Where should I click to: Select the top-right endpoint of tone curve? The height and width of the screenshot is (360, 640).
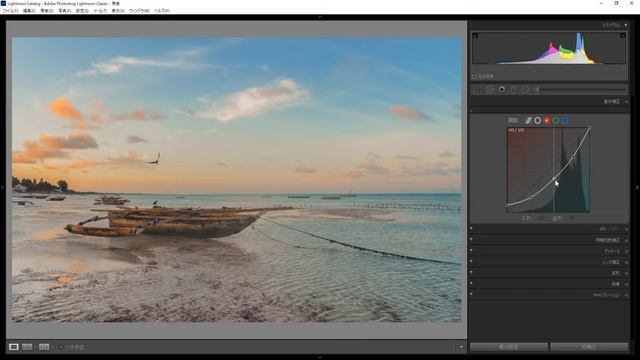click(x=589, y=128)
